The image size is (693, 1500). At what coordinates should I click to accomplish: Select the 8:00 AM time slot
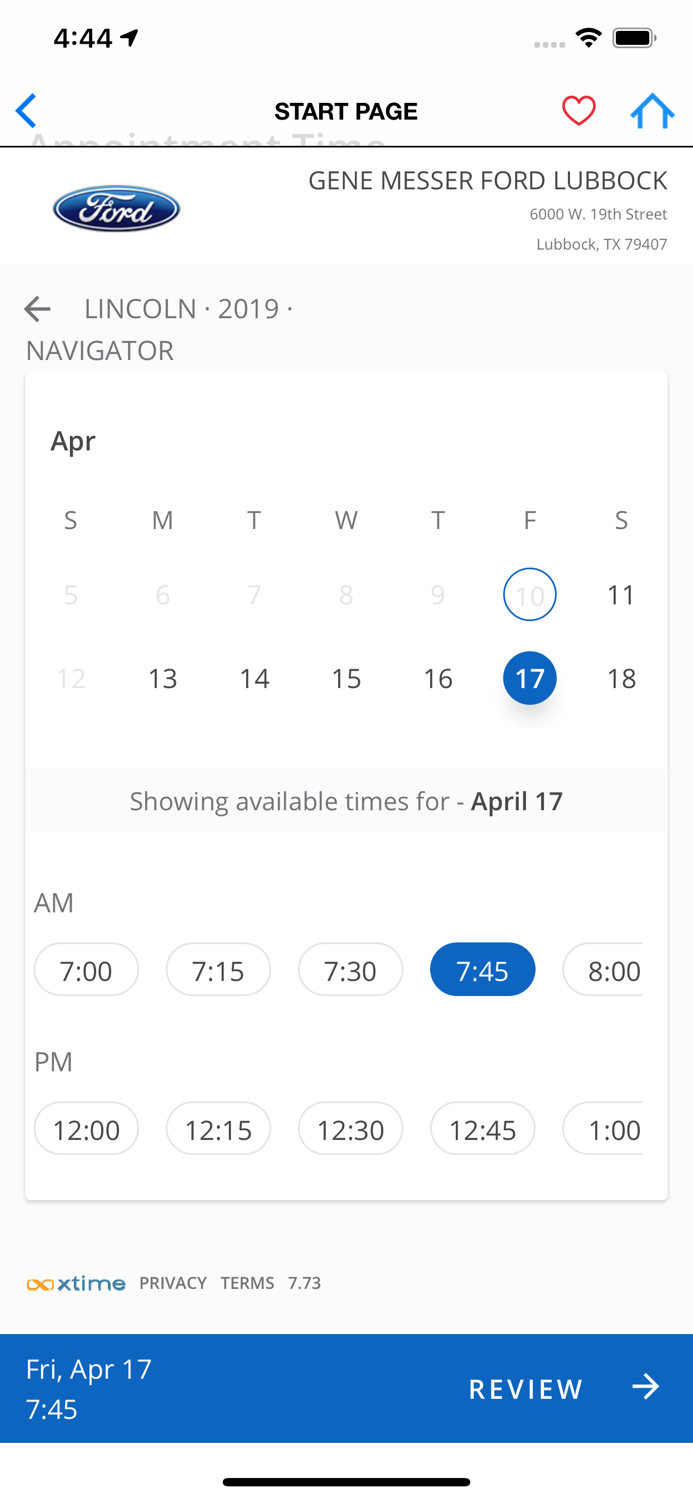click(x=603, y=969)
